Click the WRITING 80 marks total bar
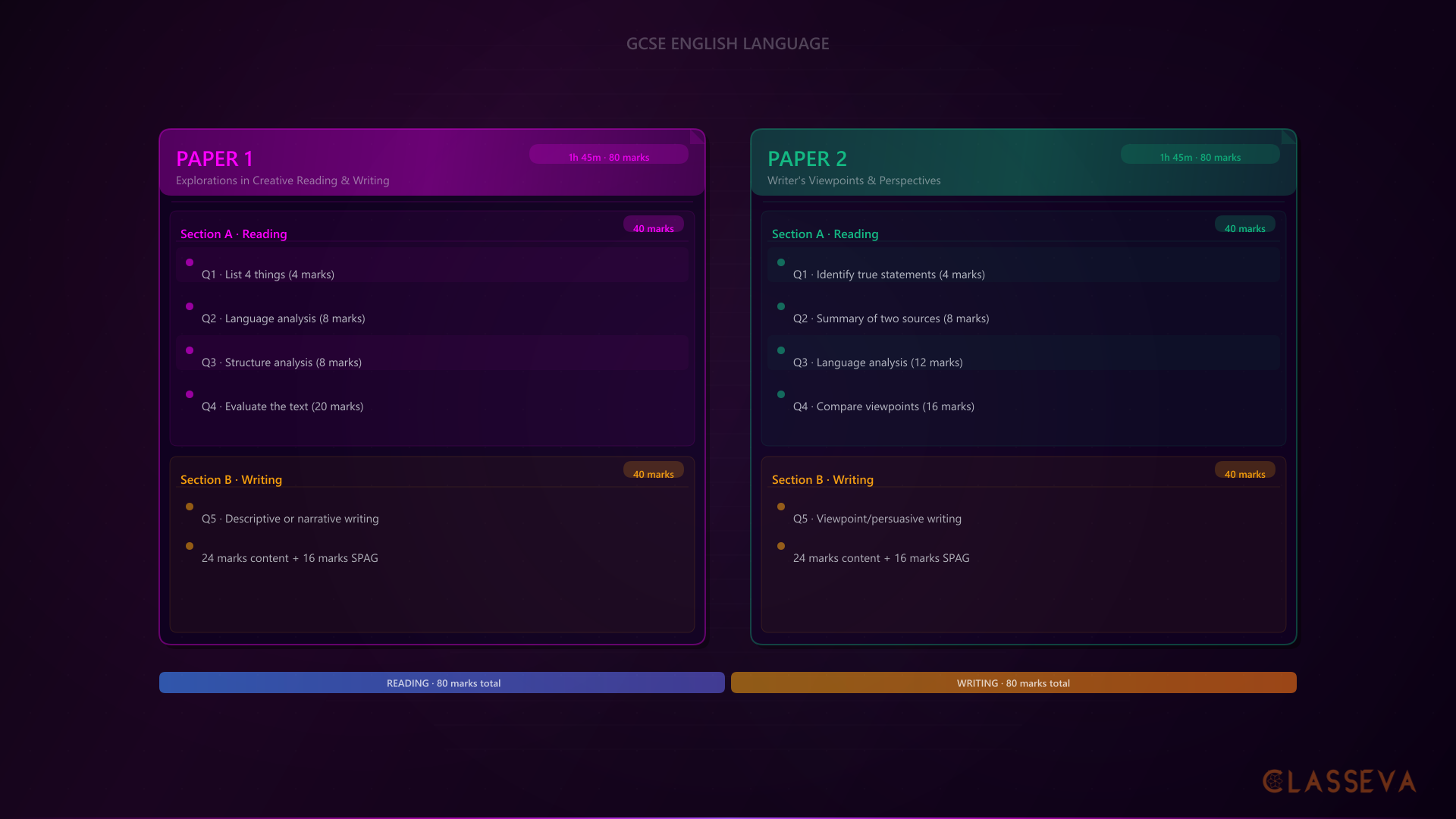This screenshot has width=1456, height=819. tap(1014, 682)
